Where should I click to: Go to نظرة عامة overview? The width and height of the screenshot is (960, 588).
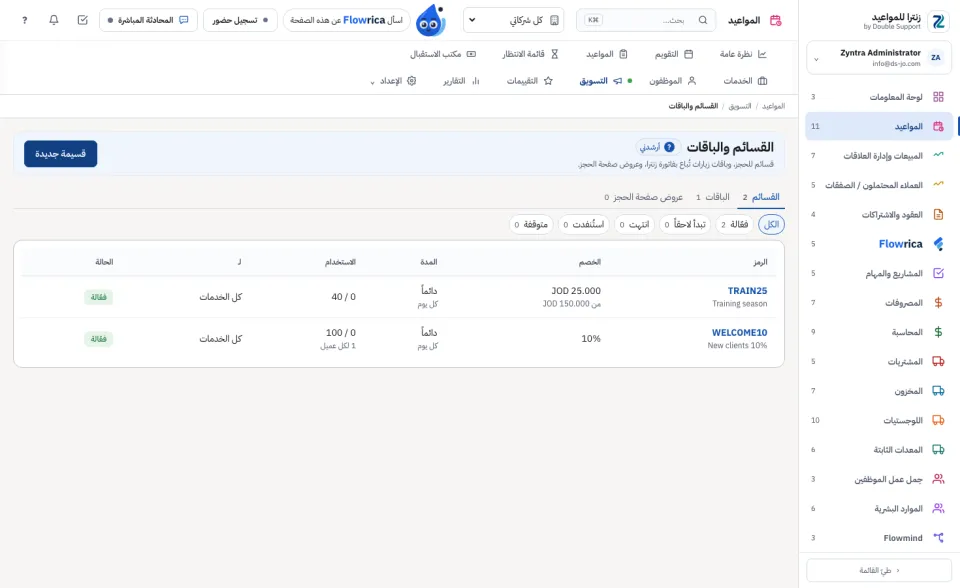pos(743,54)
